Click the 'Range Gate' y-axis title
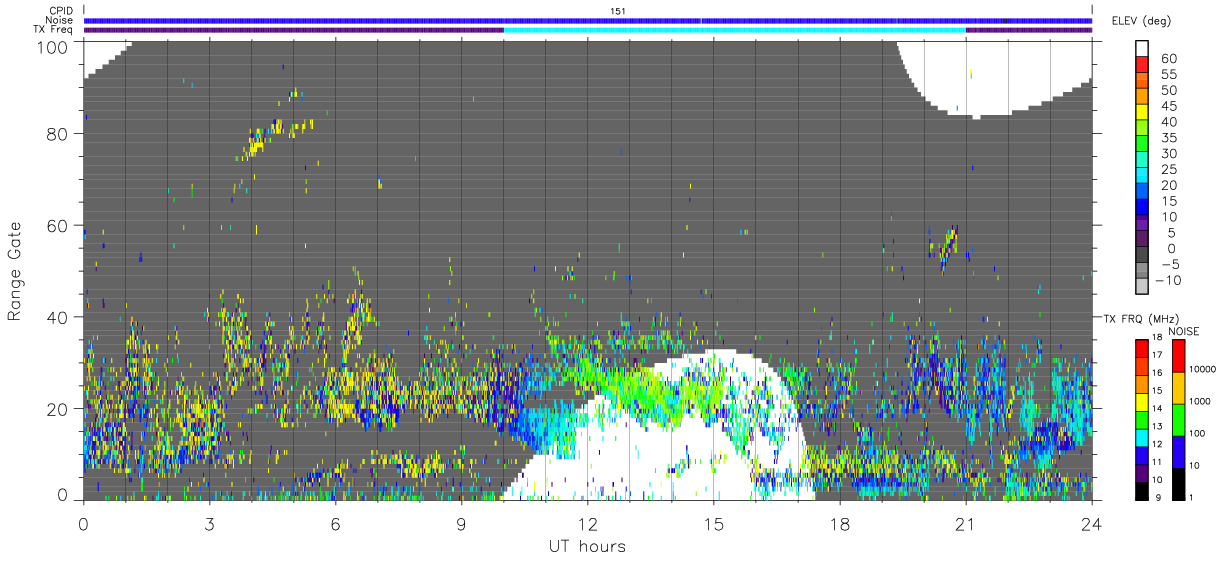The width and height of the screenshot is (1228, 567). click(x=14, y=271)
